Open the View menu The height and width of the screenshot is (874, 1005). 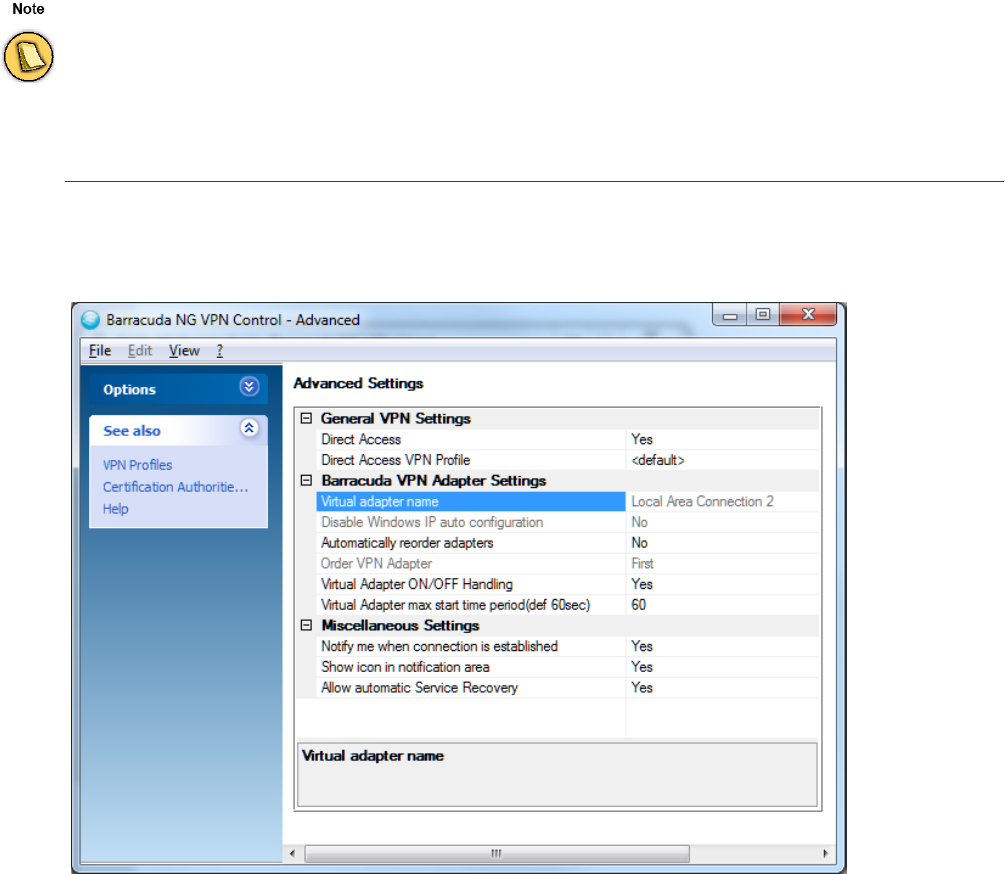[184, 350]
